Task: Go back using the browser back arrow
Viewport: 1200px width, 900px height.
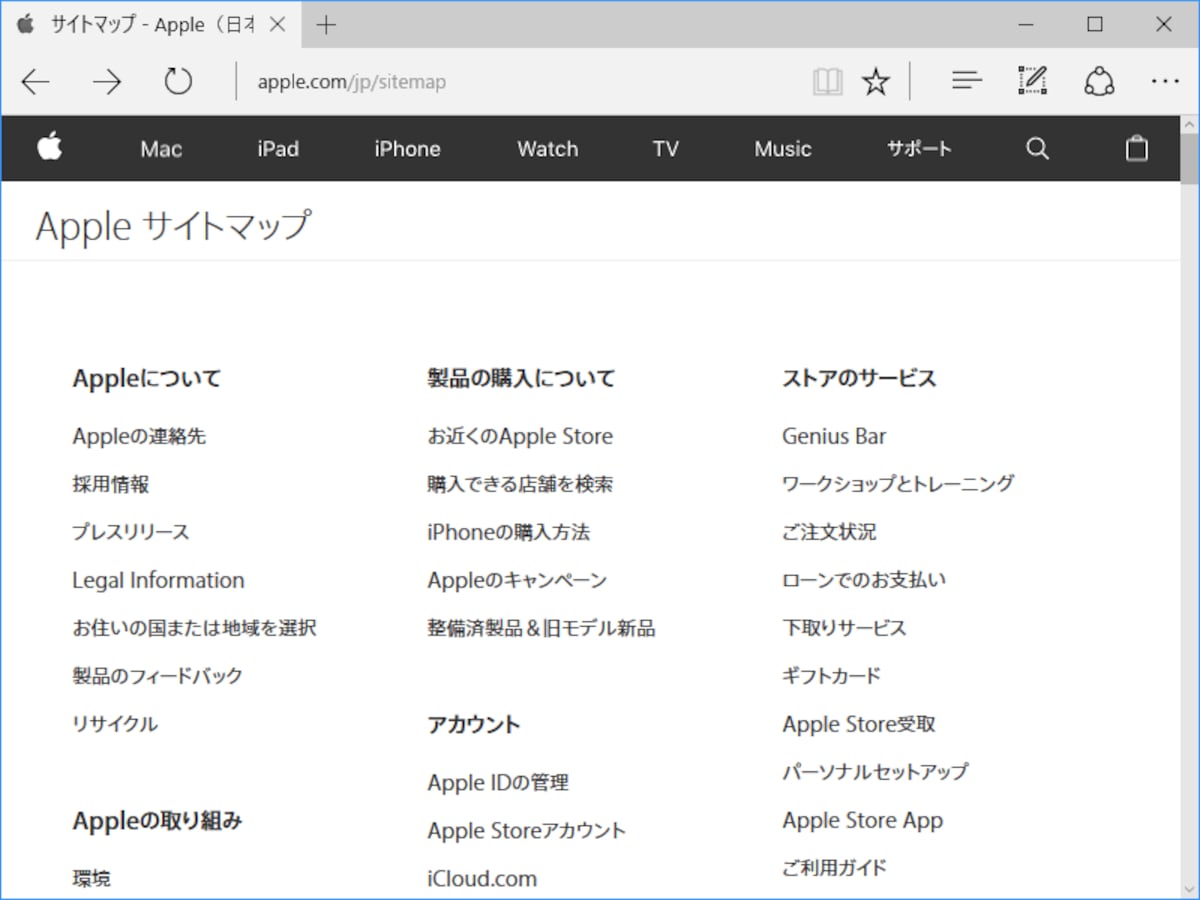Action: (x=36, y=82)
